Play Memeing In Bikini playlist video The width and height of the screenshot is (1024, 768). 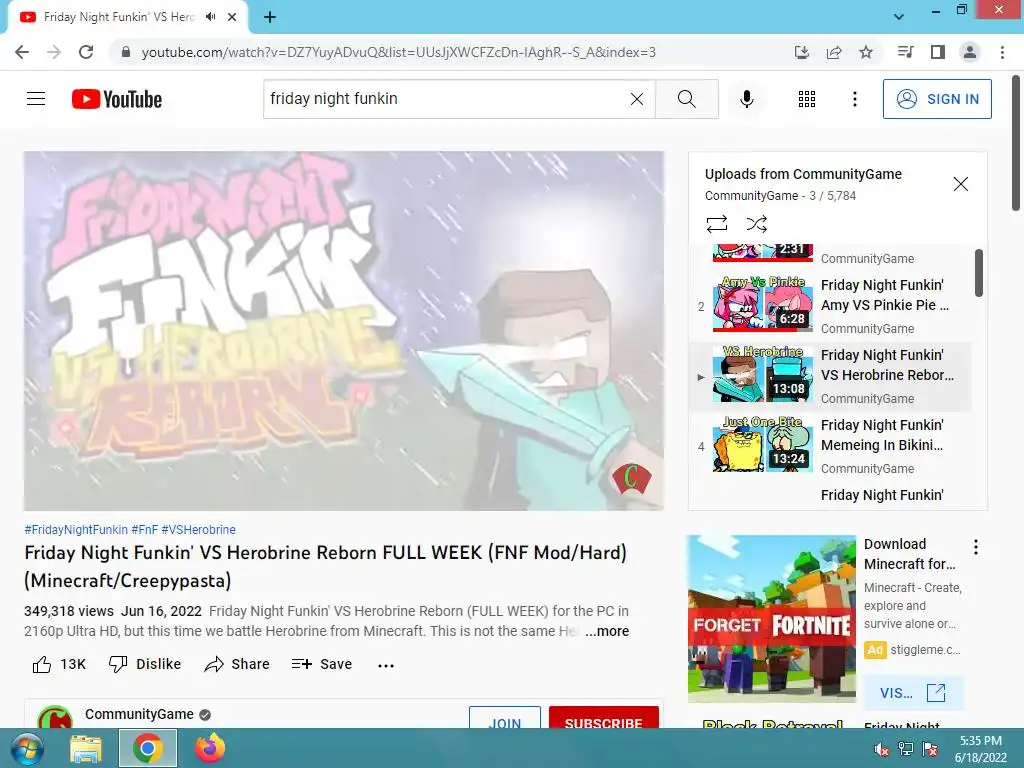[831, 446]
